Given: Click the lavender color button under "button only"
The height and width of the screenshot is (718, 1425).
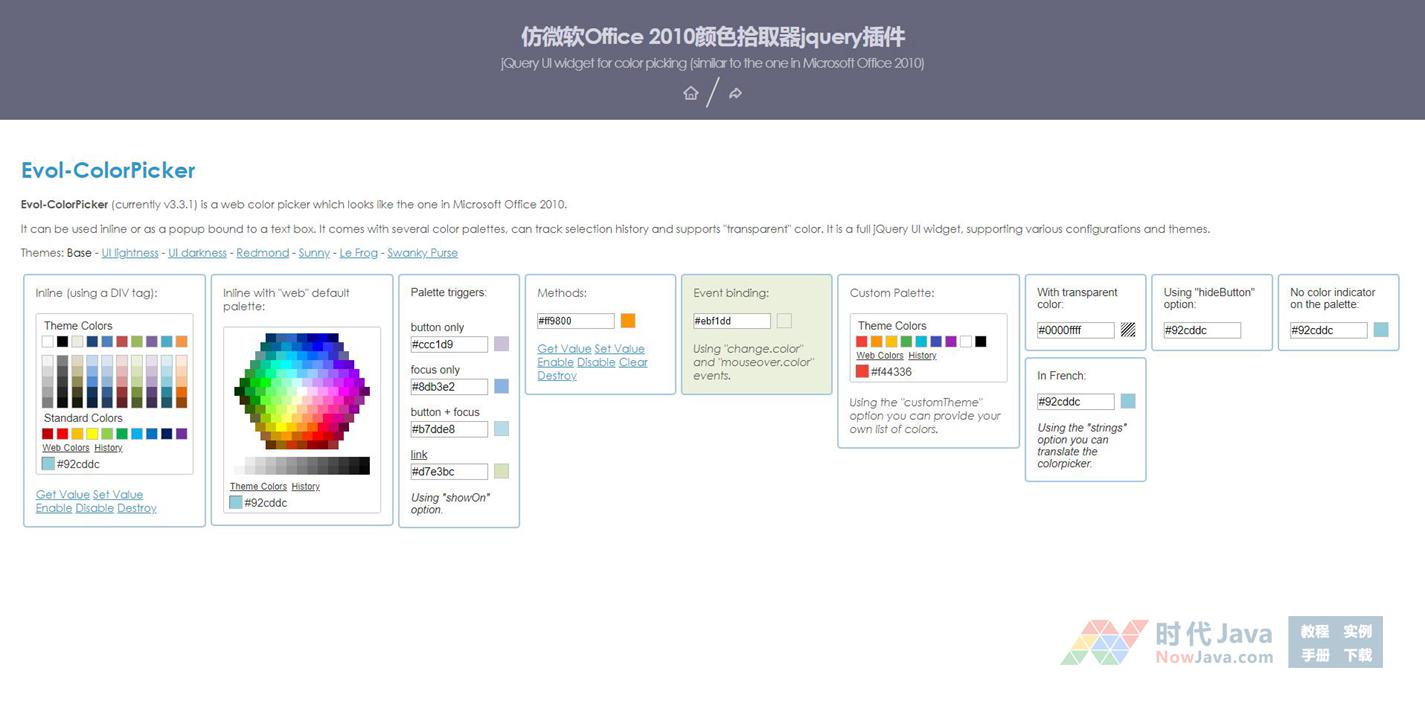Looking at the screenshot, I should click(501, 344).
